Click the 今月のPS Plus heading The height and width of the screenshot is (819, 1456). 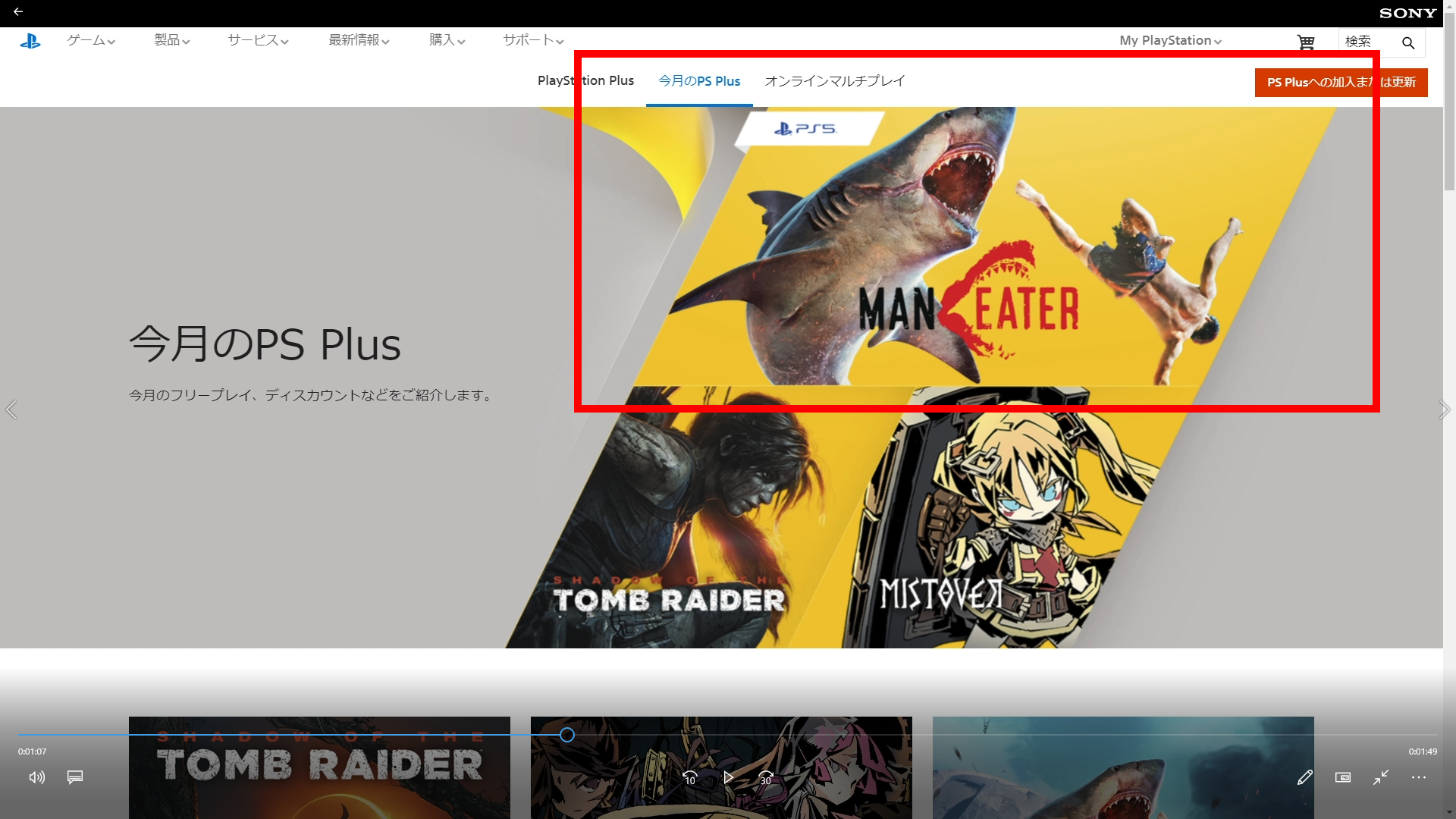[x=265, y=344]
